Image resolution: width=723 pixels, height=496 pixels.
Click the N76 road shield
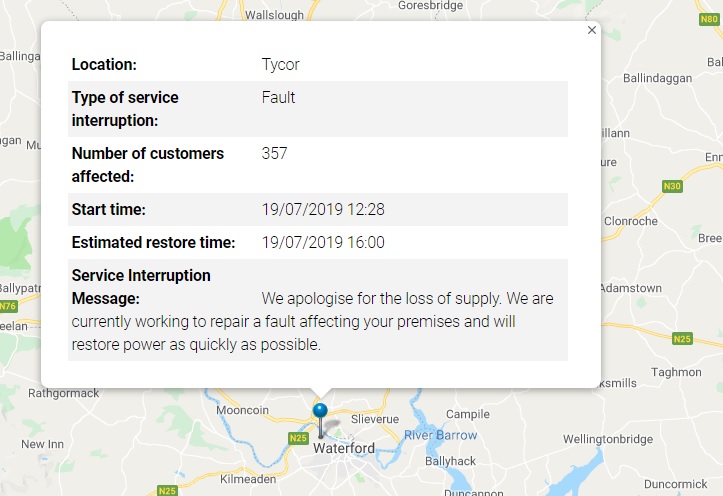[7, 306]
